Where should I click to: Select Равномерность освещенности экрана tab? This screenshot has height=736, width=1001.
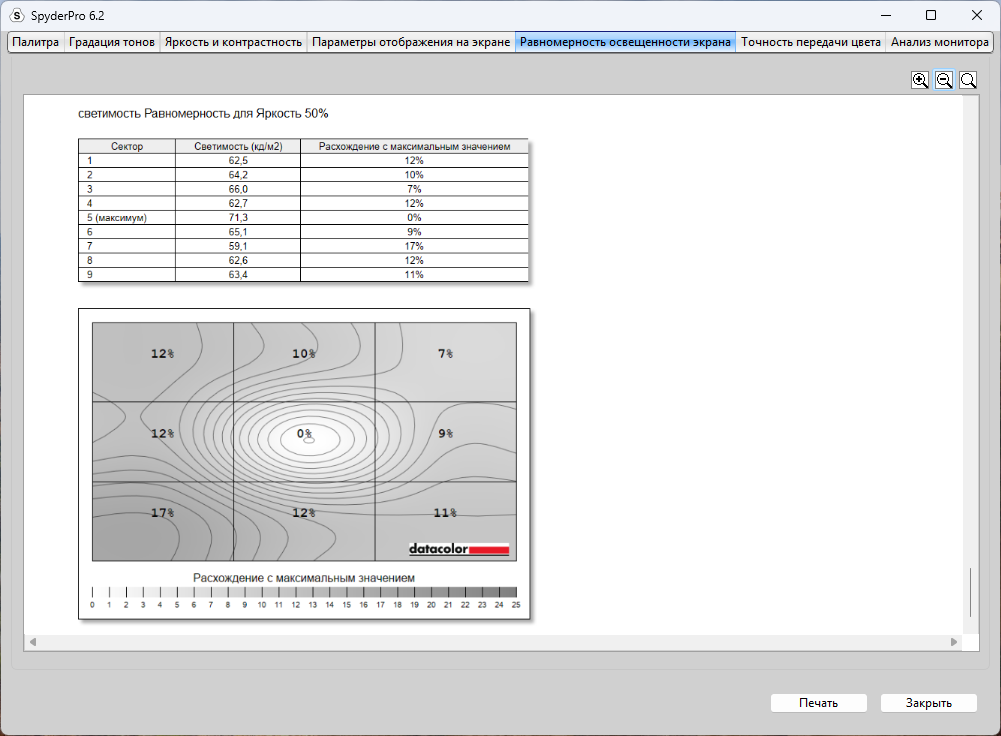pos(625,42)
